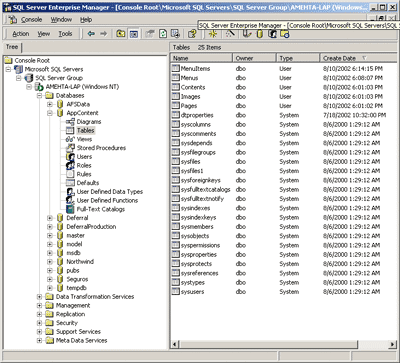Select the Views tree item
Image resolution: width=400 pixels, height=363 pixels.
pyautogui.click(x=84, y=139)
